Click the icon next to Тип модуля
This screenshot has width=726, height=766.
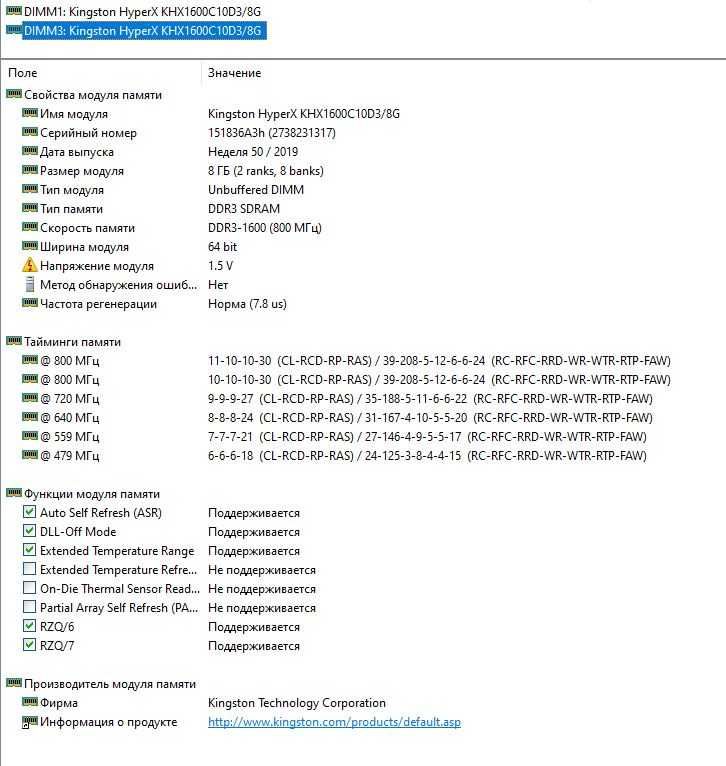30,189
